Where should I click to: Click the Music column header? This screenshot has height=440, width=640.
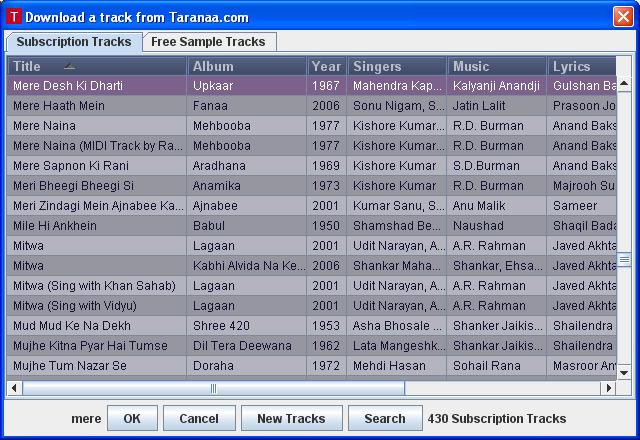click(496, 66)
